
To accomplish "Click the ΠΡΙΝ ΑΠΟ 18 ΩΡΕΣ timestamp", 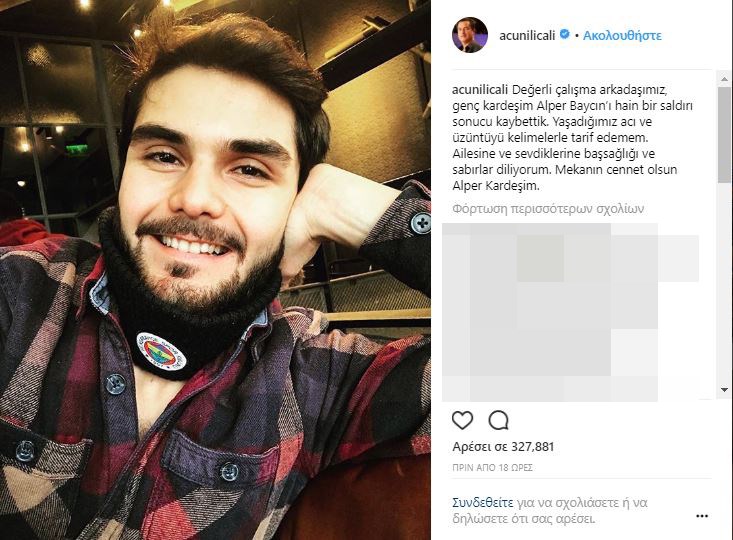I will pos(492,468).
